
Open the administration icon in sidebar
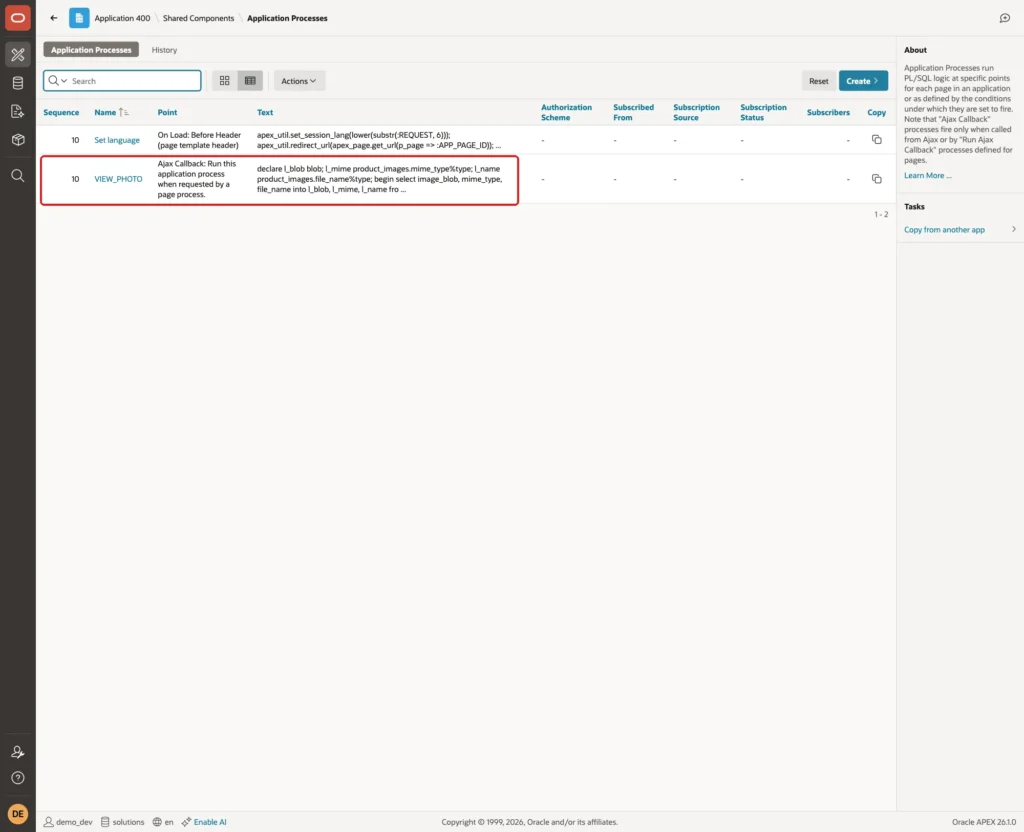coord(18,752)
